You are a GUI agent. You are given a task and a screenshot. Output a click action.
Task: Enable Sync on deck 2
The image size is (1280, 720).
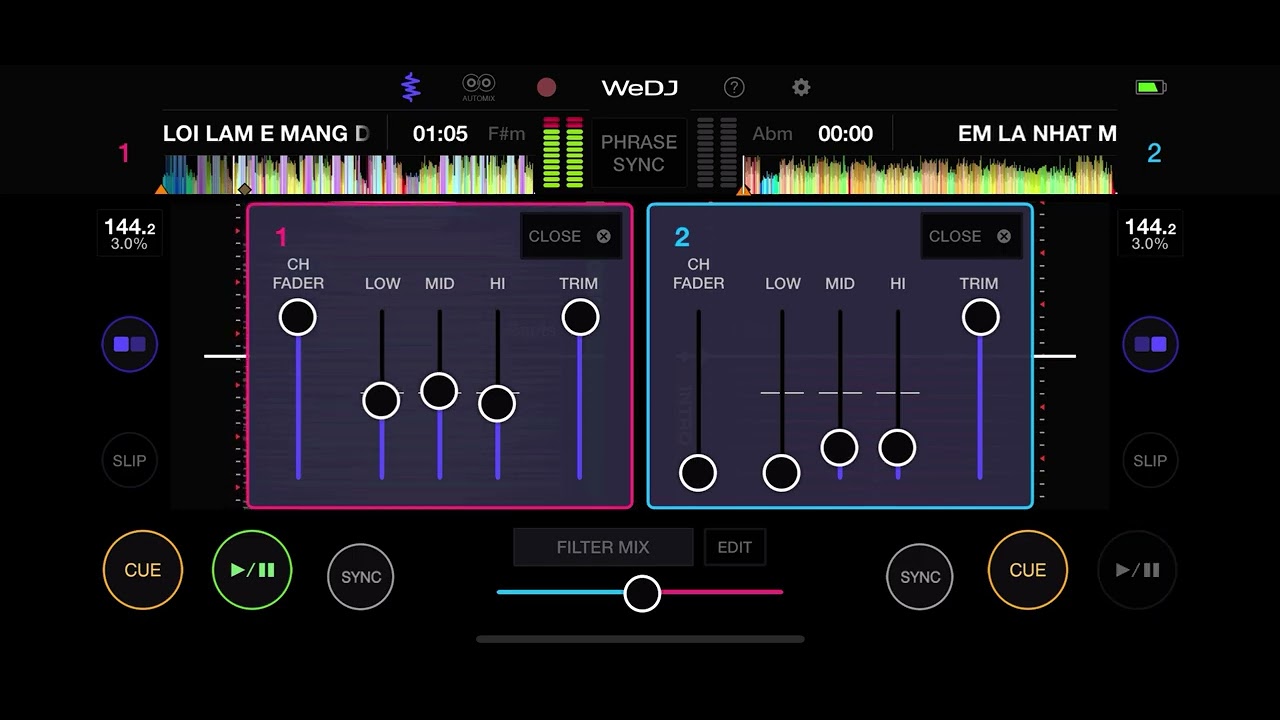920,577
